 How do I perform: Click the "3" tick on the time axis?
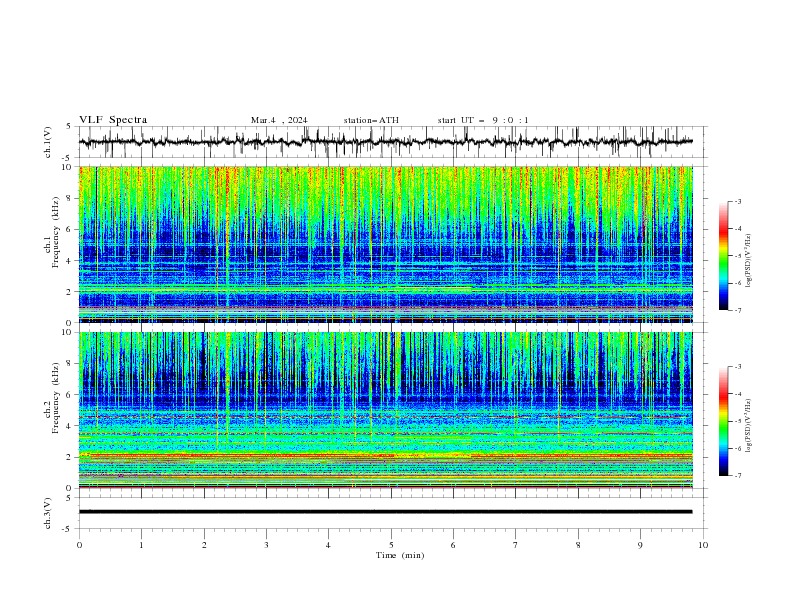[266, 545]
